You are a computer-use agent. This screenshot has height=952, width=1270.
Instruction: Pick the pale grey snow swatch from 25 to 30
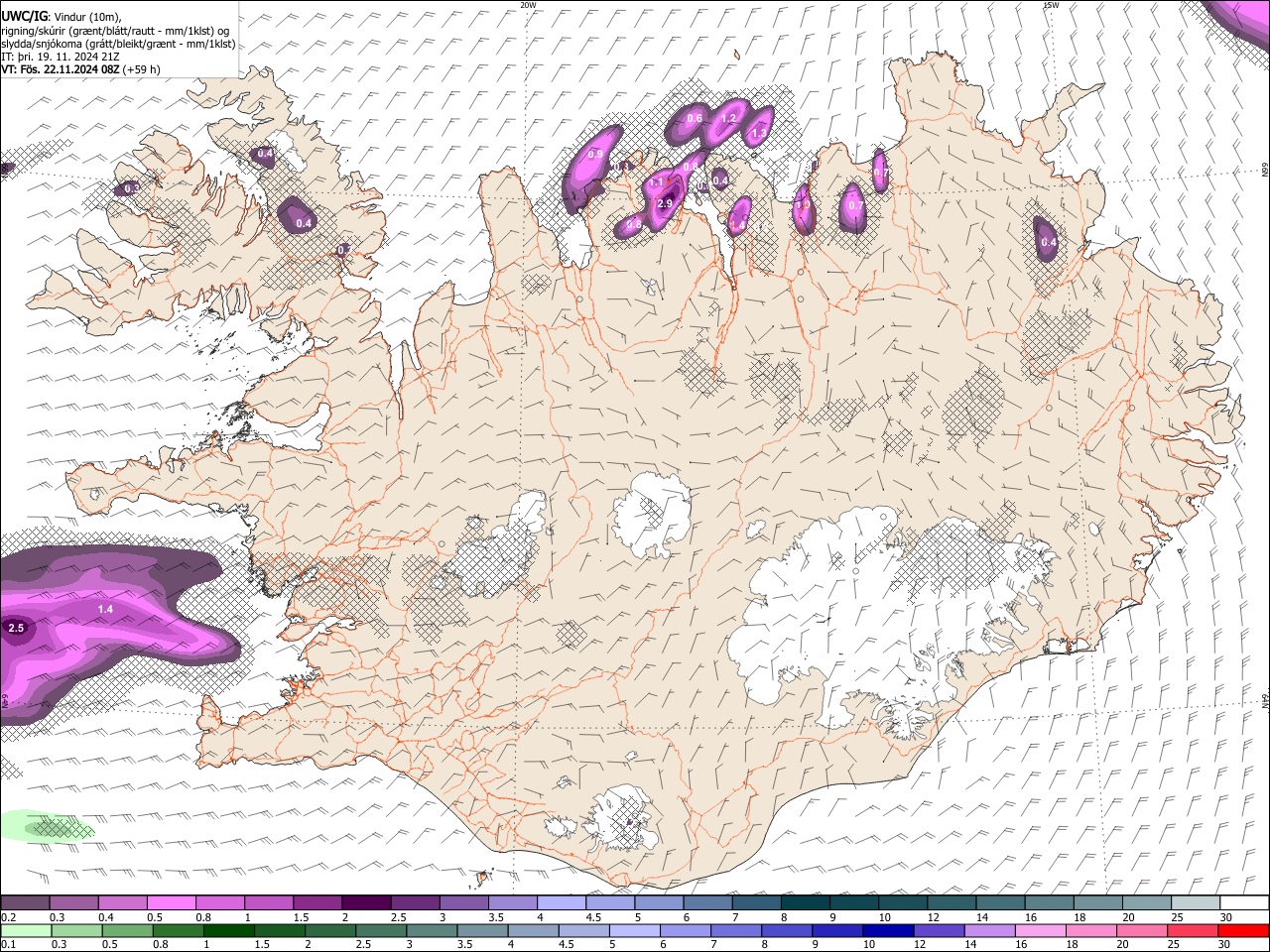click(x=1195, y=902)
